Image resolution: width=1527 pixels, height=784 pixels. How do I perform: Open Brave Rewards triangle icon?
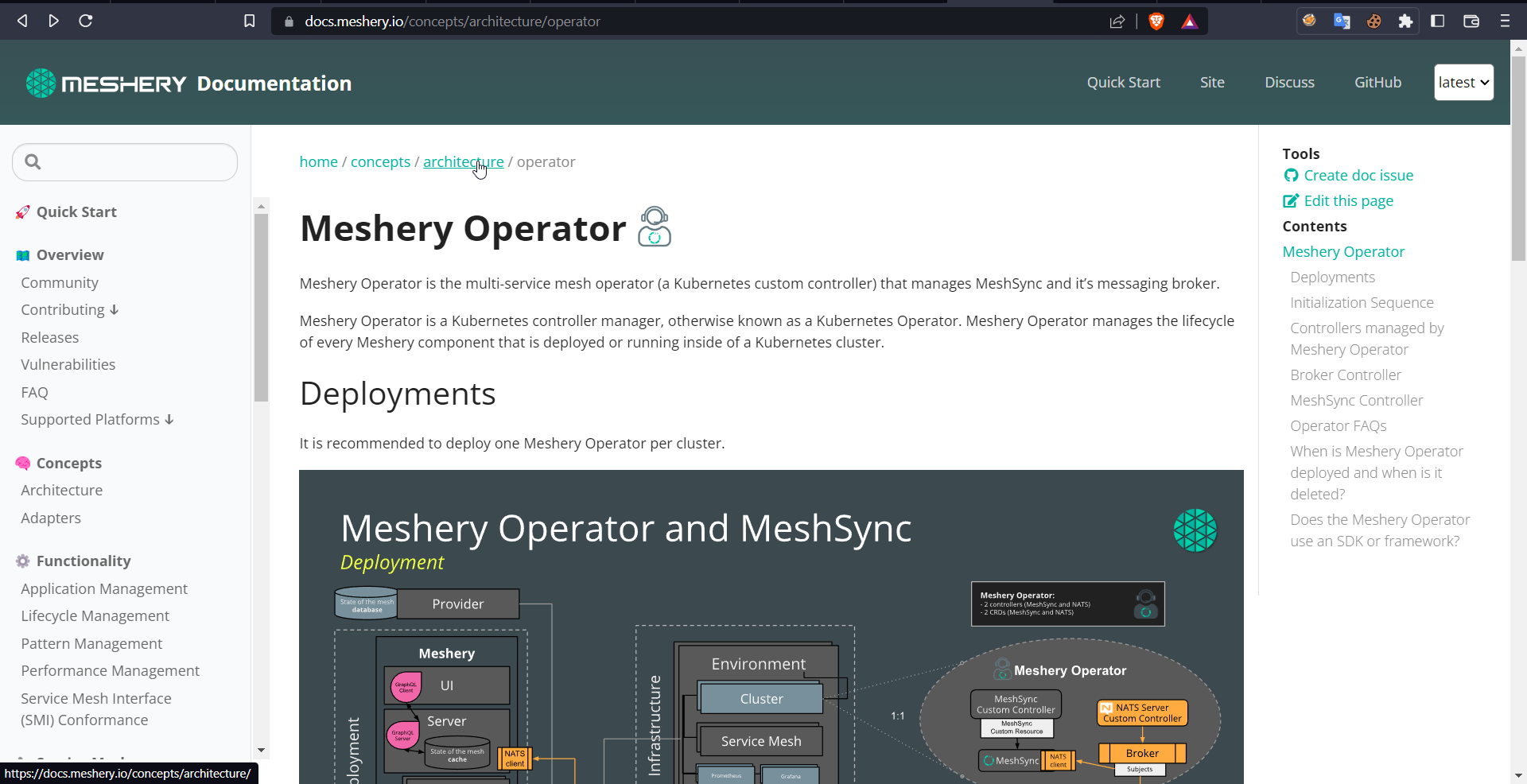[x=1189, y=21]
